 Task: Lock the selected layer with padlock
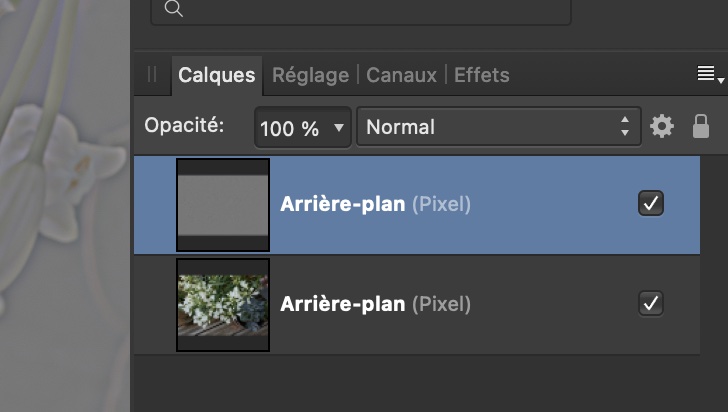point(700,127)
